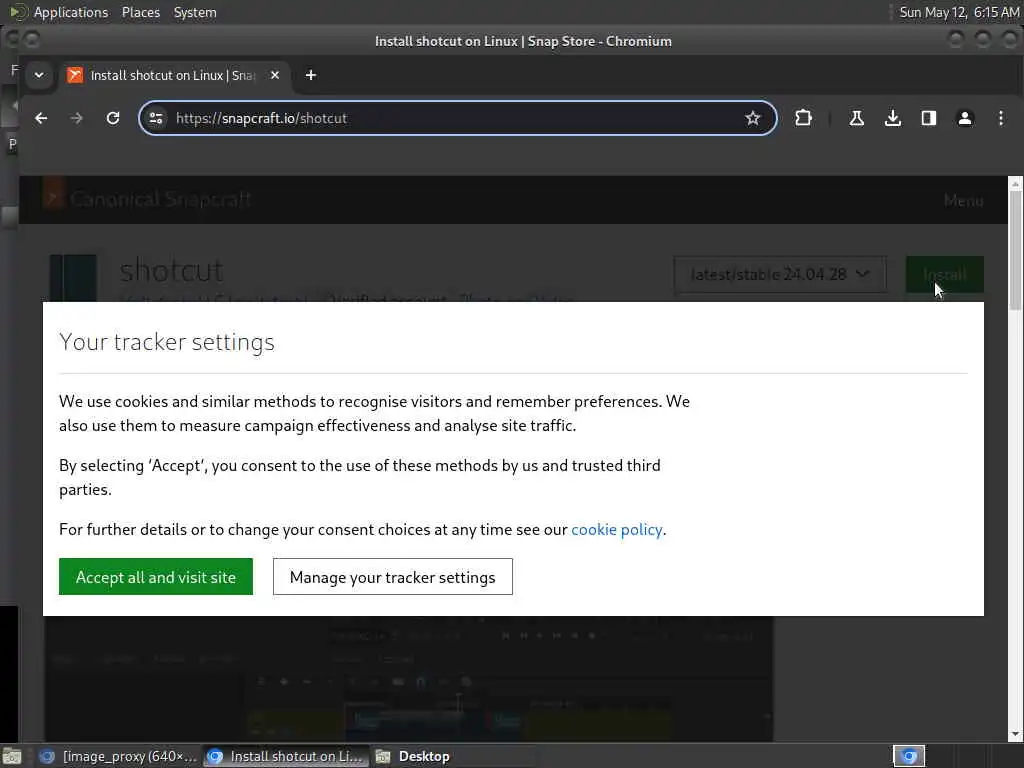Image resolution: width=1024 pixels, height=768 pixels.
Task: Click the clock showing Sun May 12
Action: 959,12
